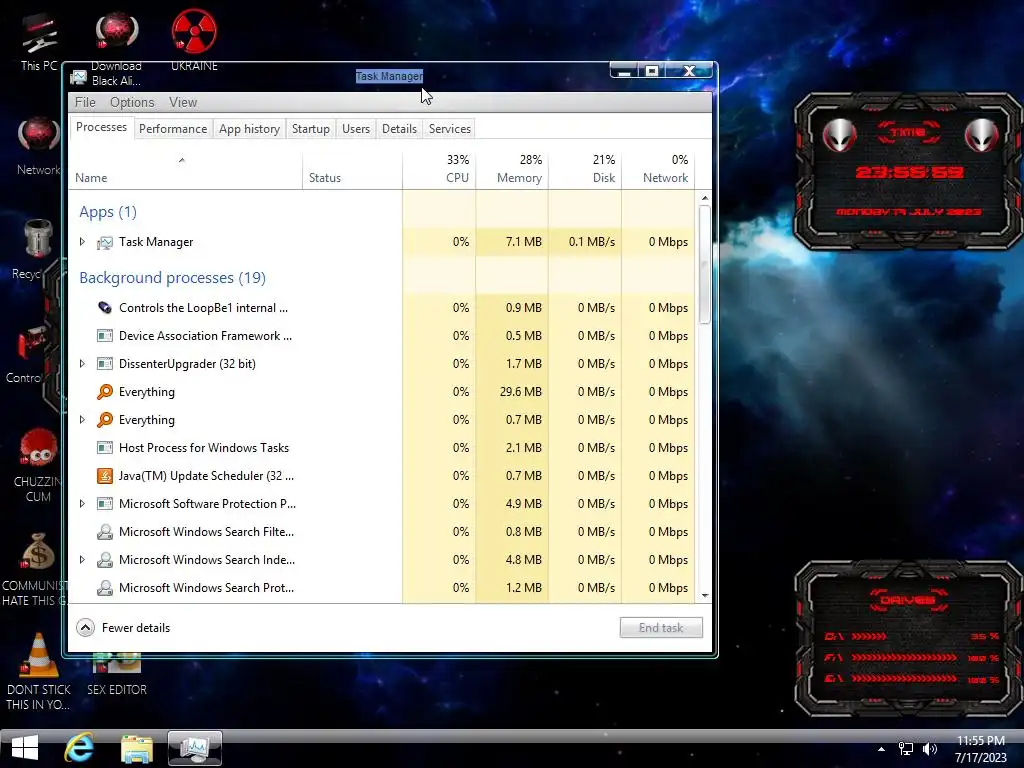Click Task Manager taskbar button

pyautogui.click(x=195, y=748)
